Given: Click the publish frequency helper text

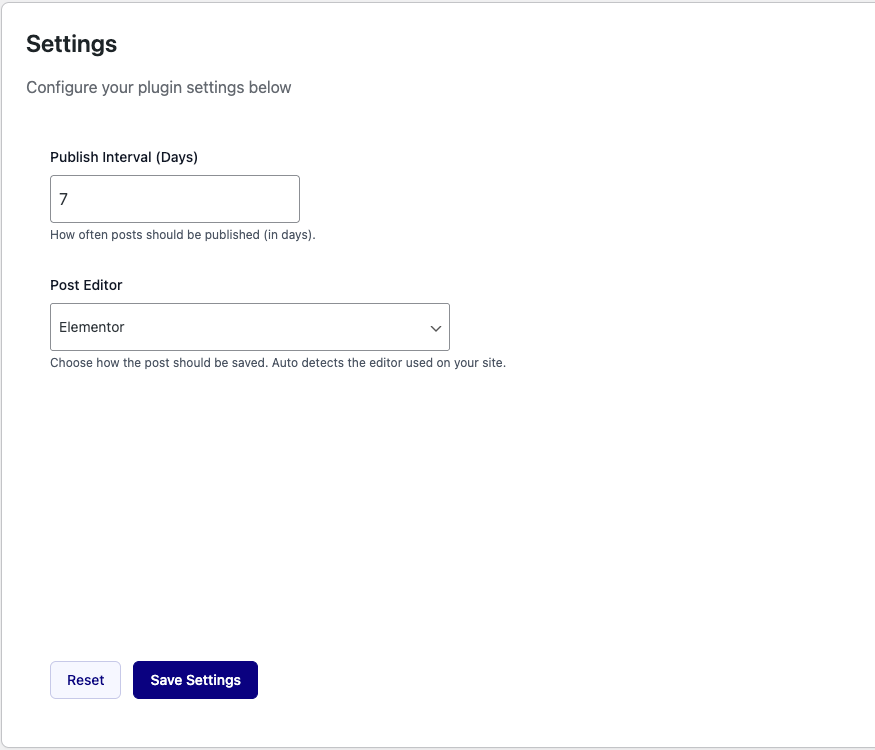Looking at the screenshot, I should click(x=183, y=235).
